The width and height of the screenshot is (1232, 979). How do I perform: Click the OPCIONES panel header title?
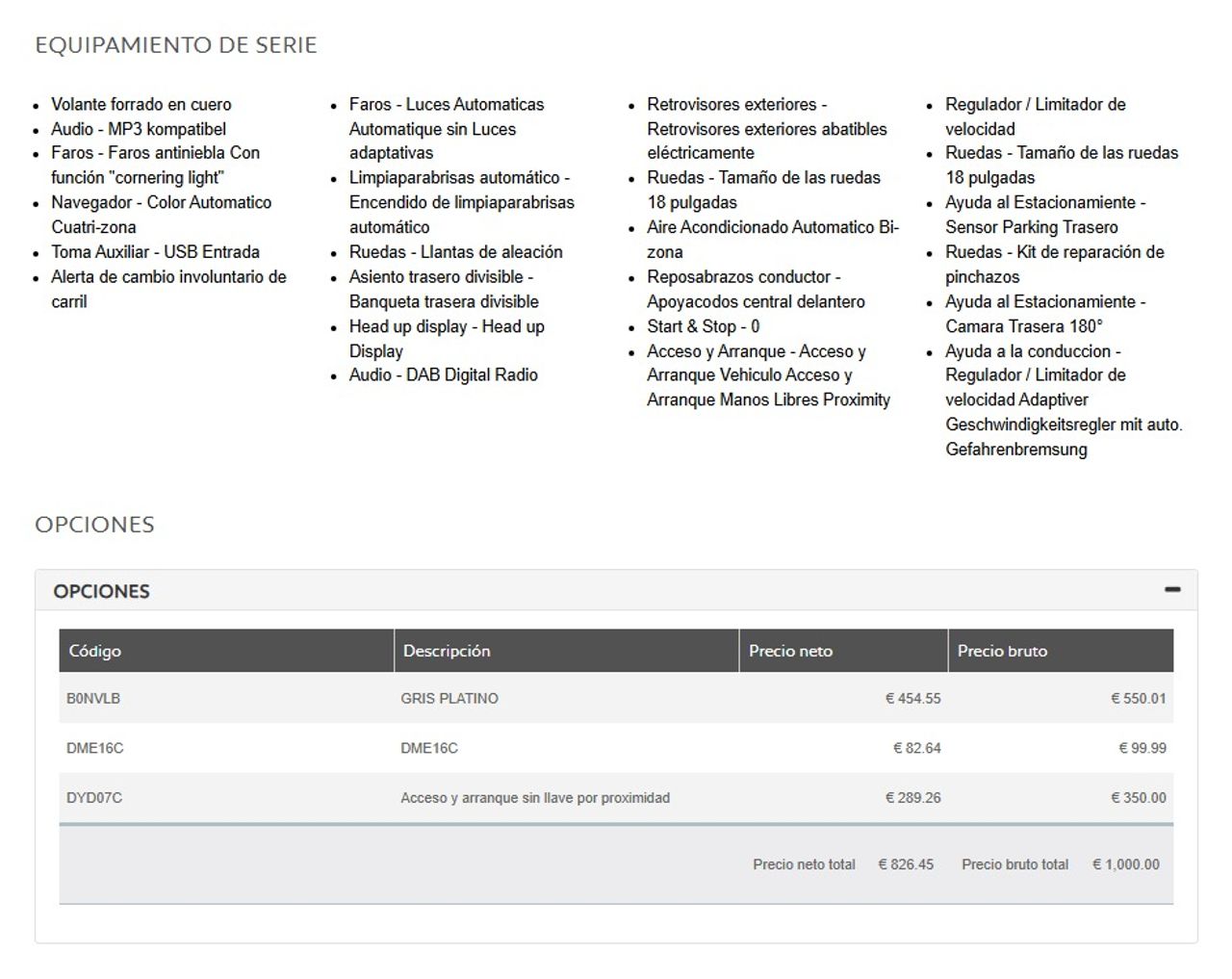pos(101,591)
